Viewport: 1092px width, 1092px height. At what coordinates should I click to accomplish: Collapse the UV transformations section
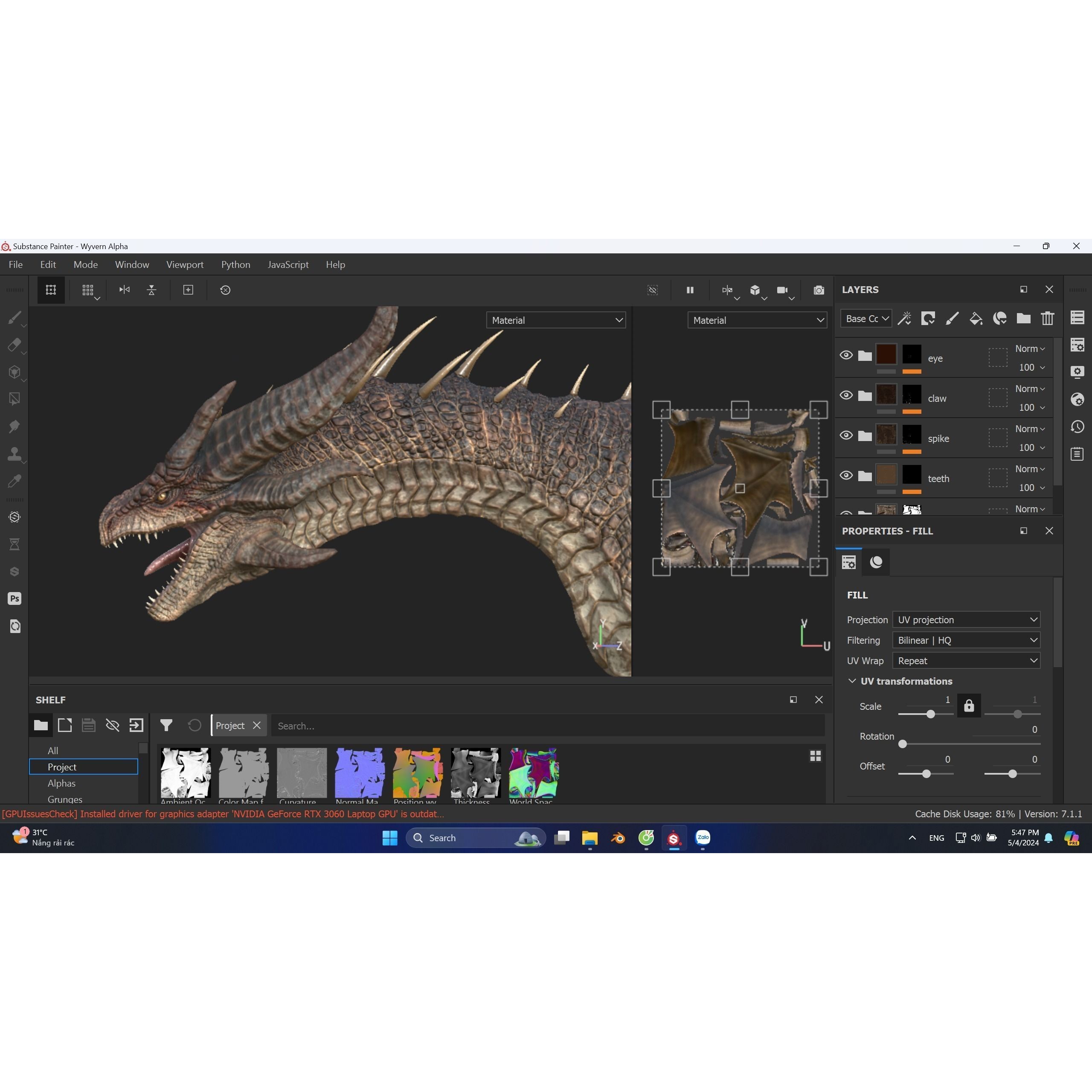[x=852, y=681]
